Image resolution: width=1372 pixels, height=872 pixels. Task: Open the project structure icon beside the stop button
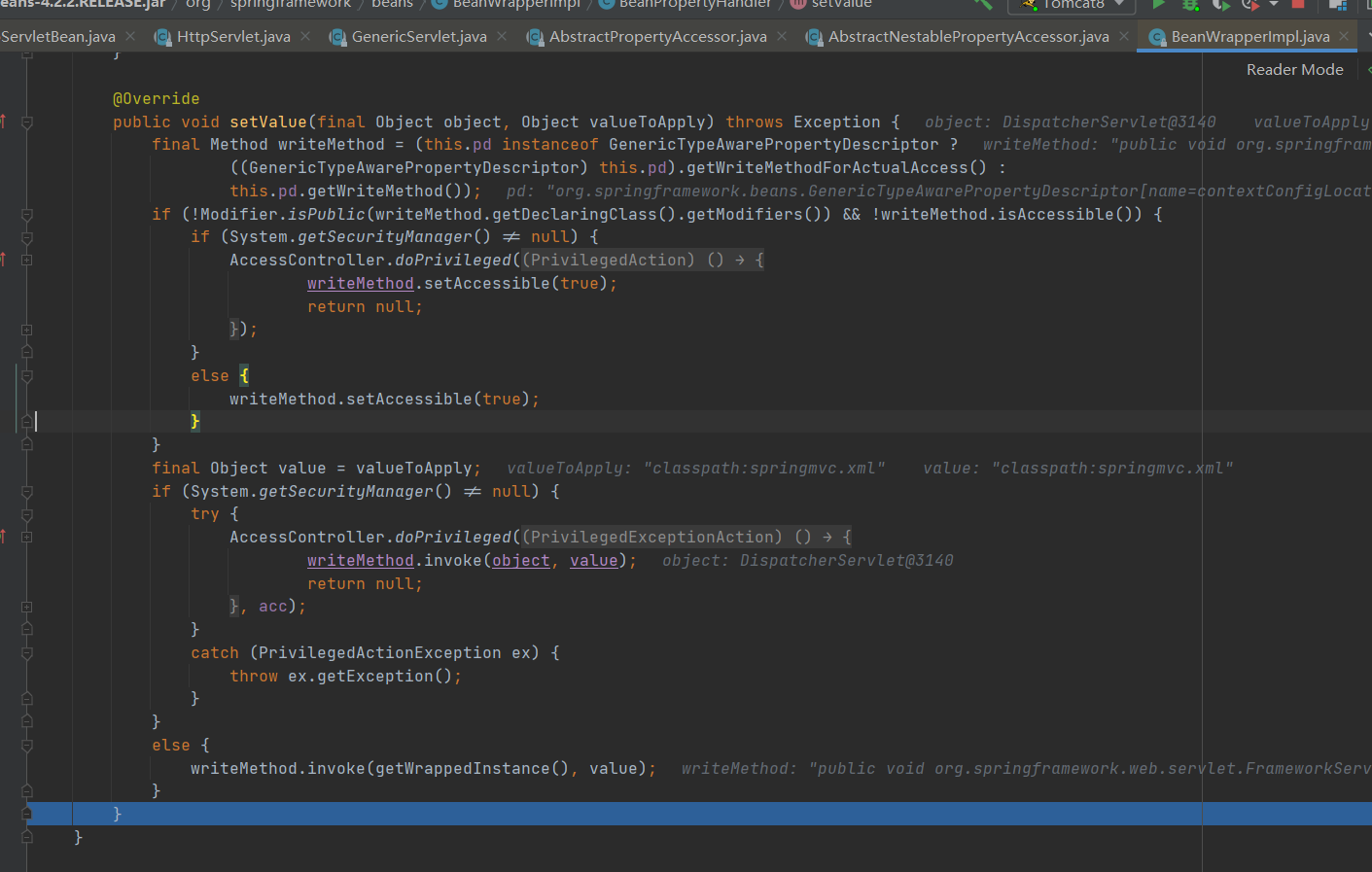(x=1338, y=4)
